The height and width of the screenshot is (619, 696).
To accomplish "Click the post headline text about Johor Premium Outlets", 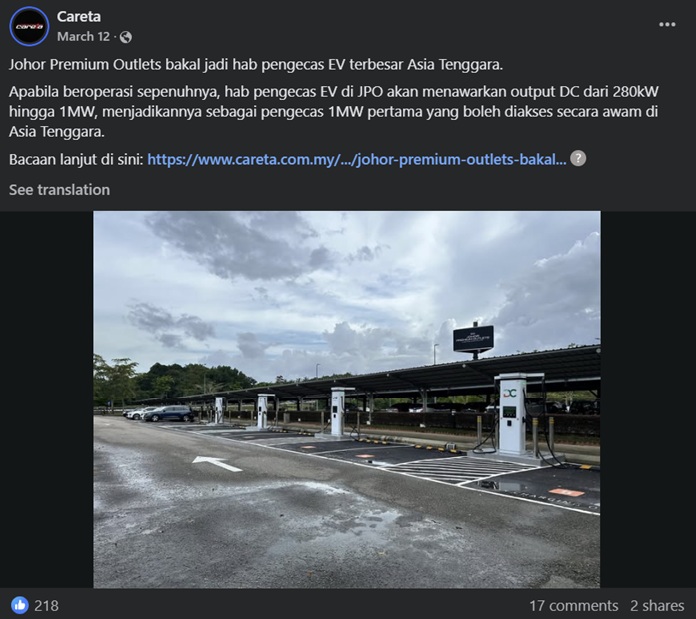I will coord(256,65).
